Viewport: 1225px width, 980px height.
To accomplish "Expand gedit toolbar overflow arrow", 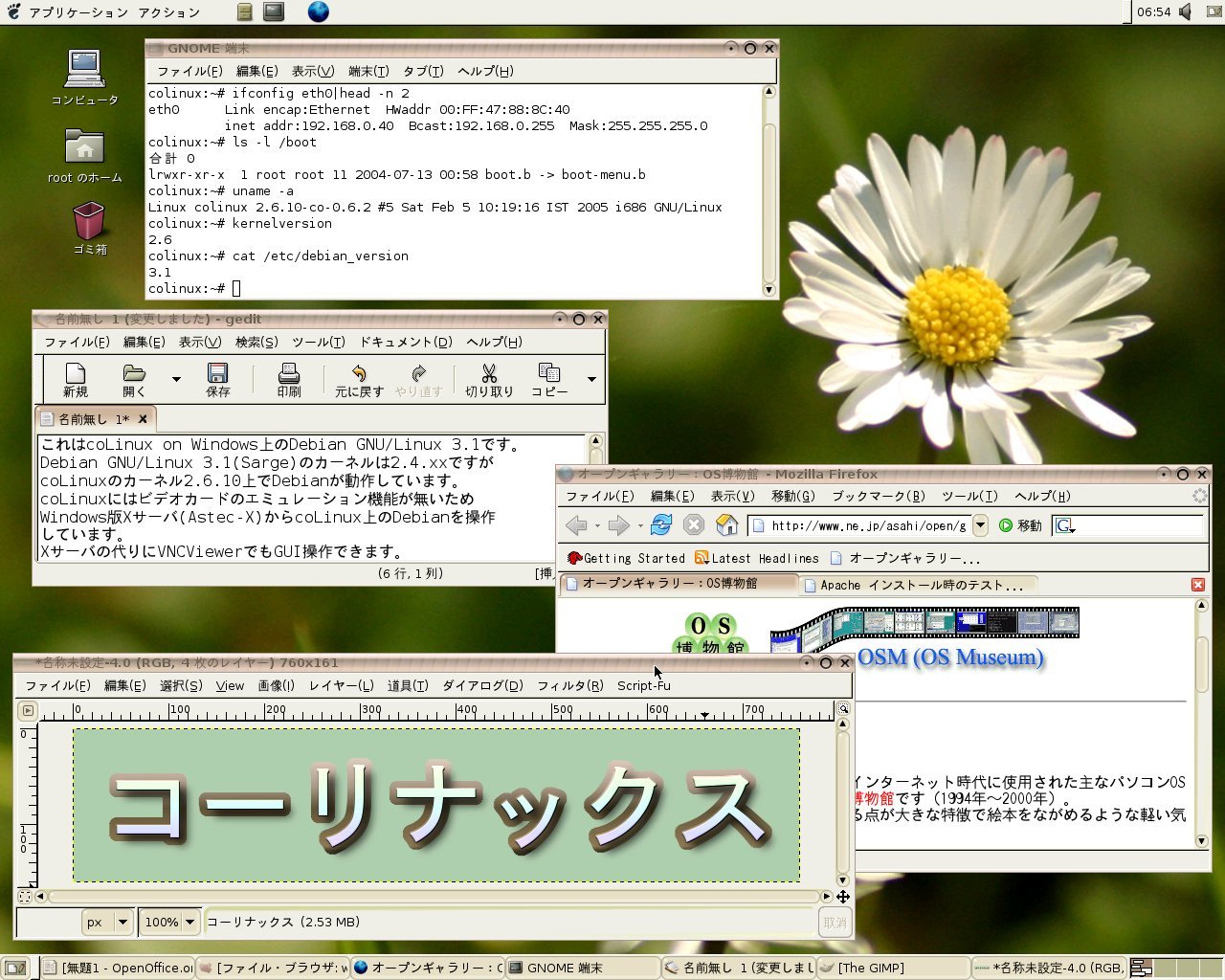I will pyautogui.click(x=591, y=380).
